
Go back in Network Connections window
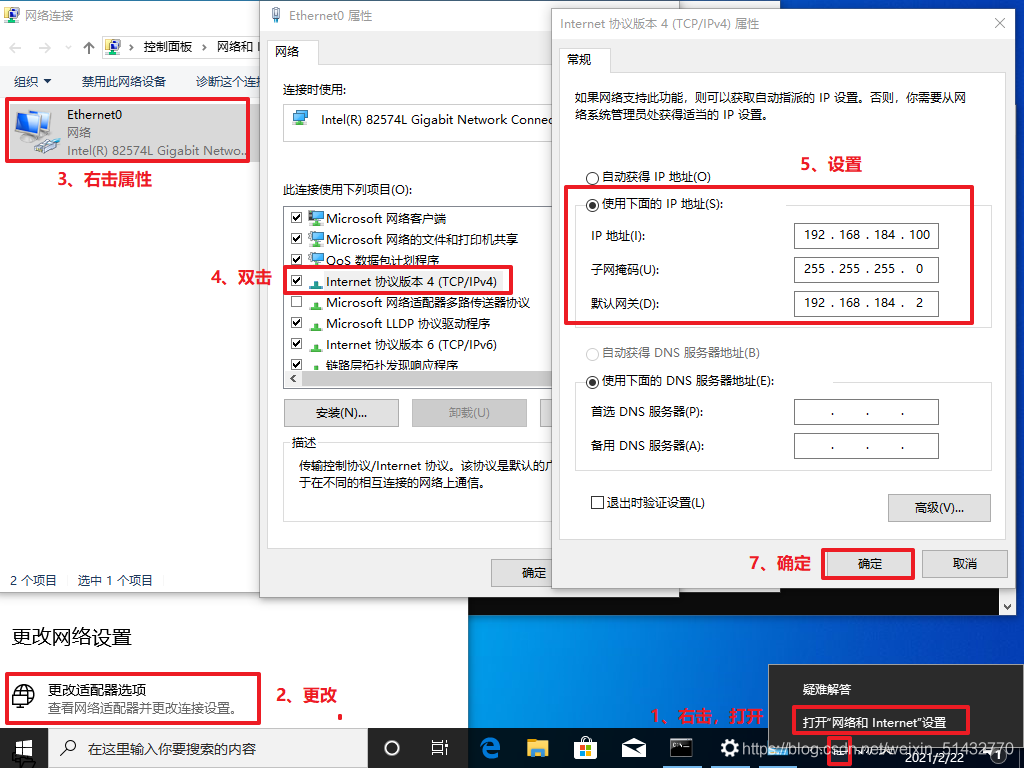point(16,48)
